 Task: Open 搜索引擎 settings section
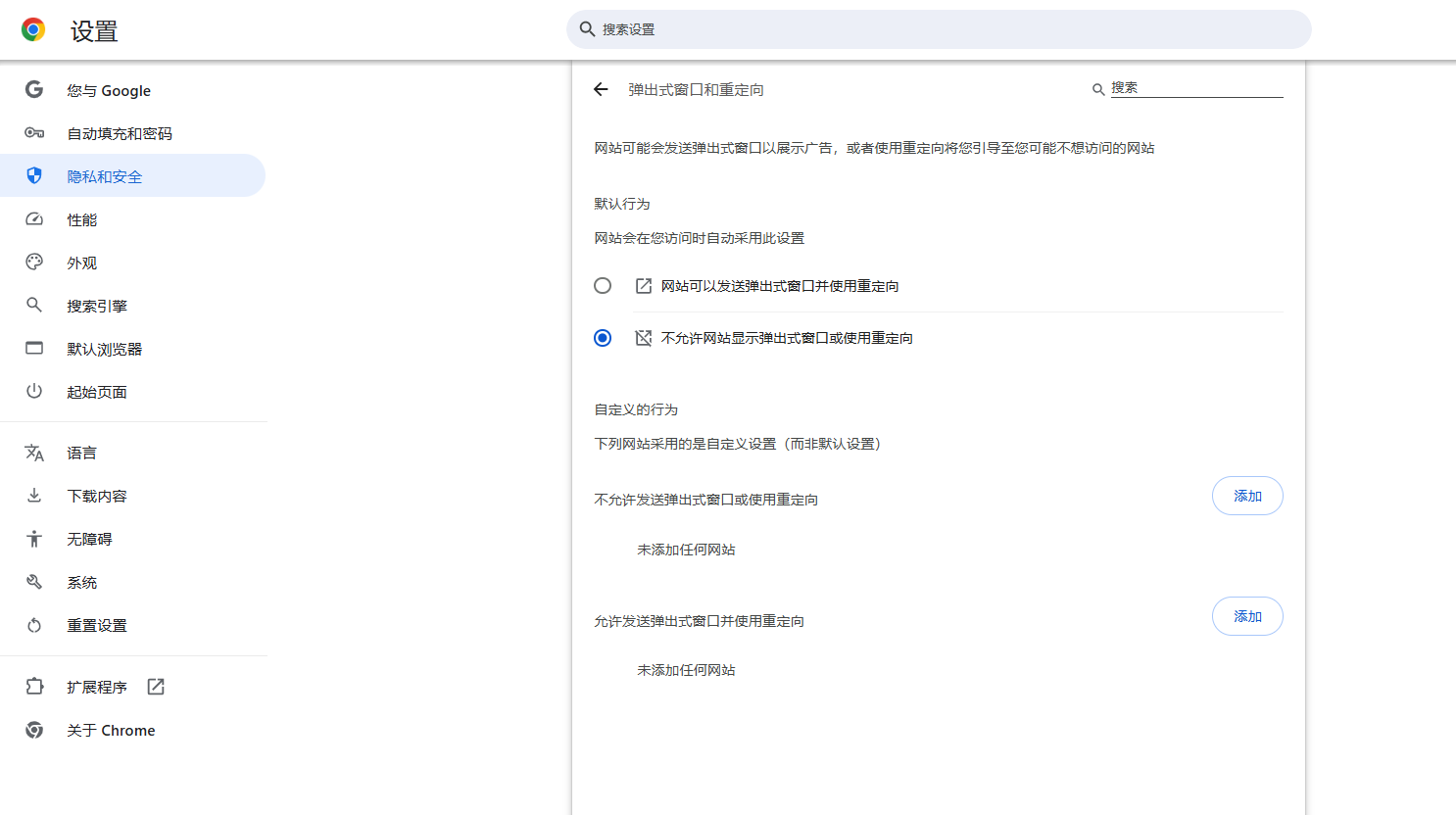pyautogui.click(x=132, y=306)
